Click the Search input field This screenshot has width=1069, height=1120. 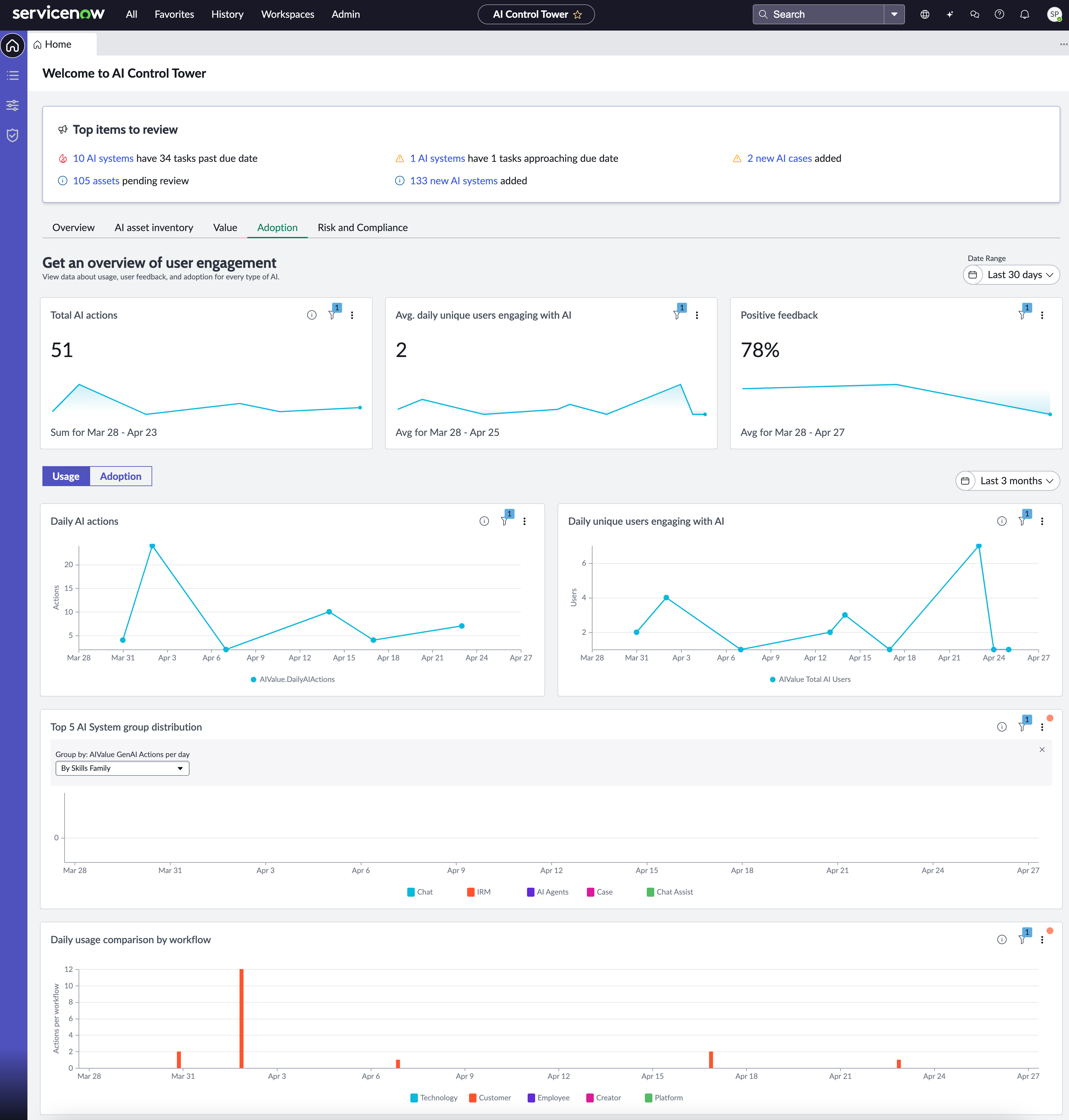coord(818,14)
